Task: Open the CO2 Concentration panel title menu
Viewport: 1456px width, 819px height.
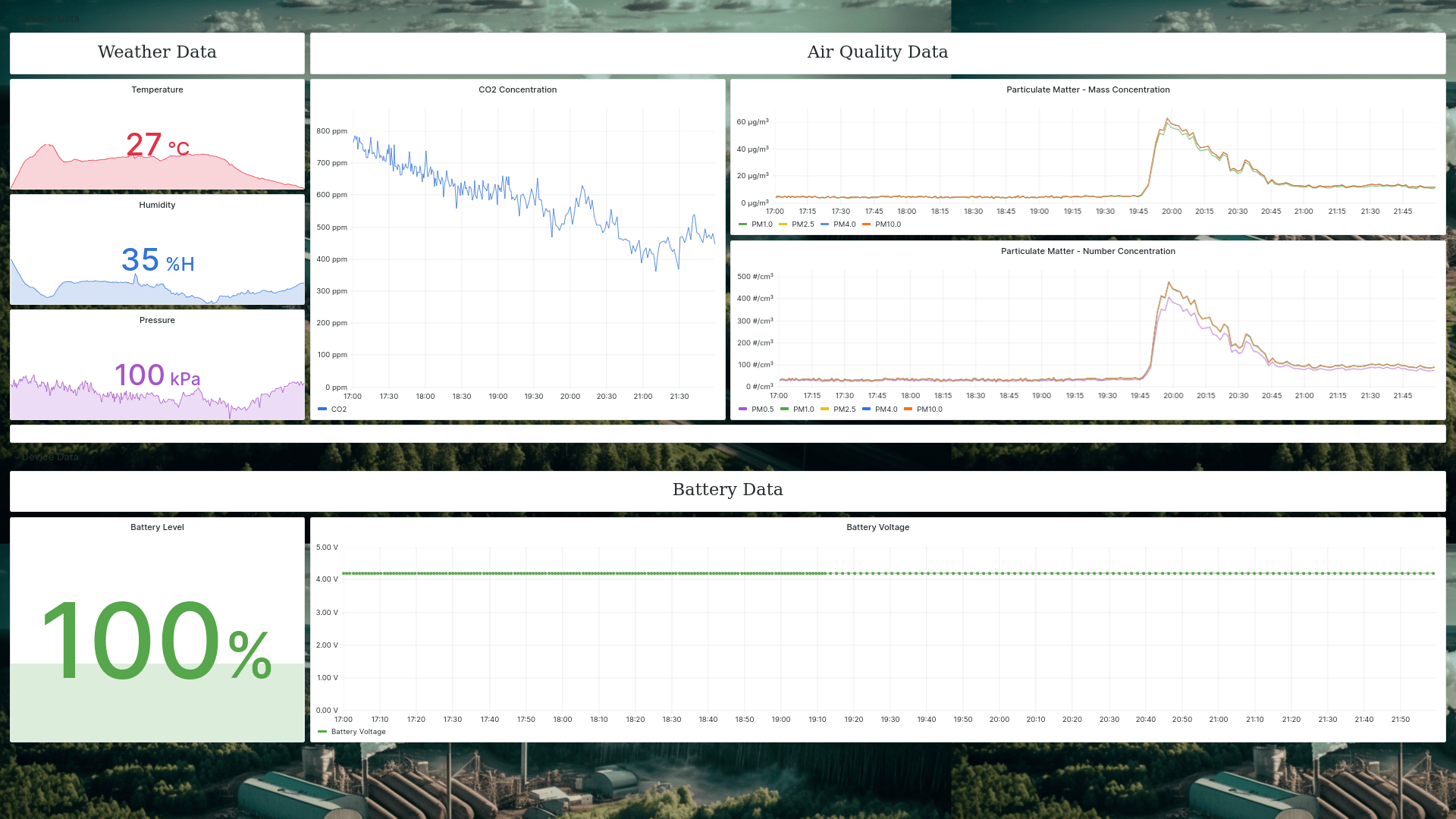Action: point(517,89)
